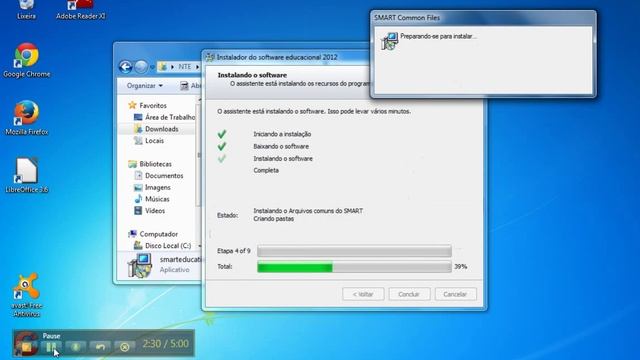
Task: Click the folder icon in Explorer's address bar
Action: (x=163, y=67)
